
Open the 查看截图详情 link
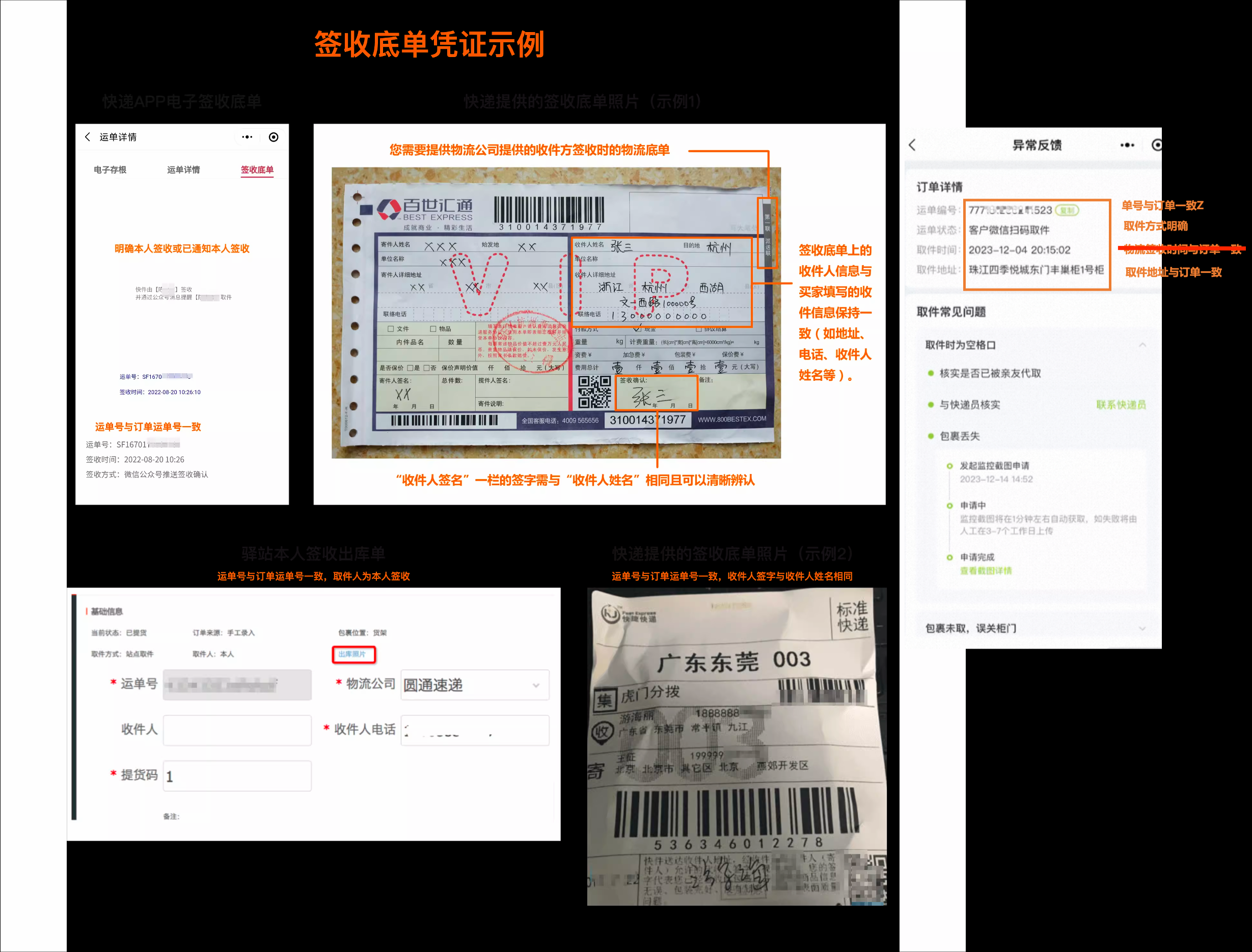click(986, 571)
